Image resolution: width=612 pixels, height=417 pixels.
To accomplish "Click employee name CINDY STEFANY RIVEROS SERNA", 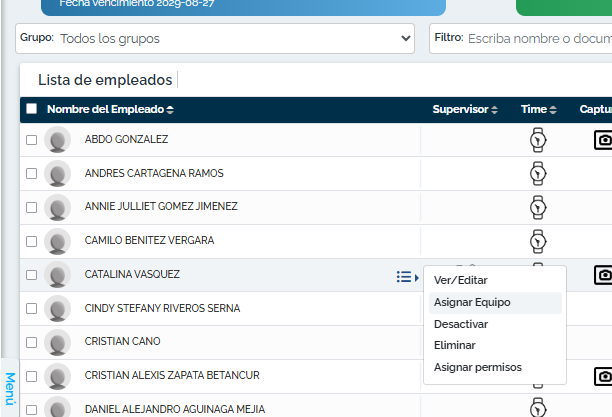I will point(162,308).
